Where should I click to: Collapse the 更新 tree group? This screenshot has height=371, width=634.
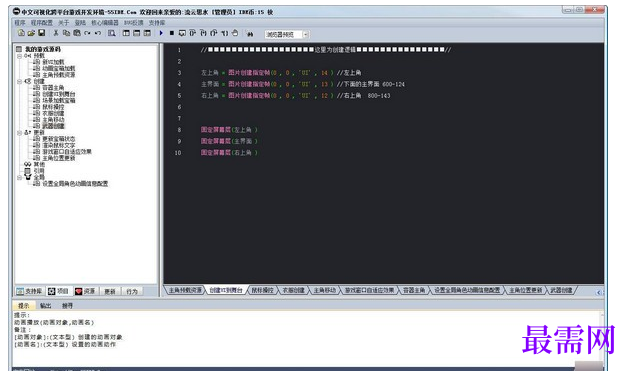(19, 133)
